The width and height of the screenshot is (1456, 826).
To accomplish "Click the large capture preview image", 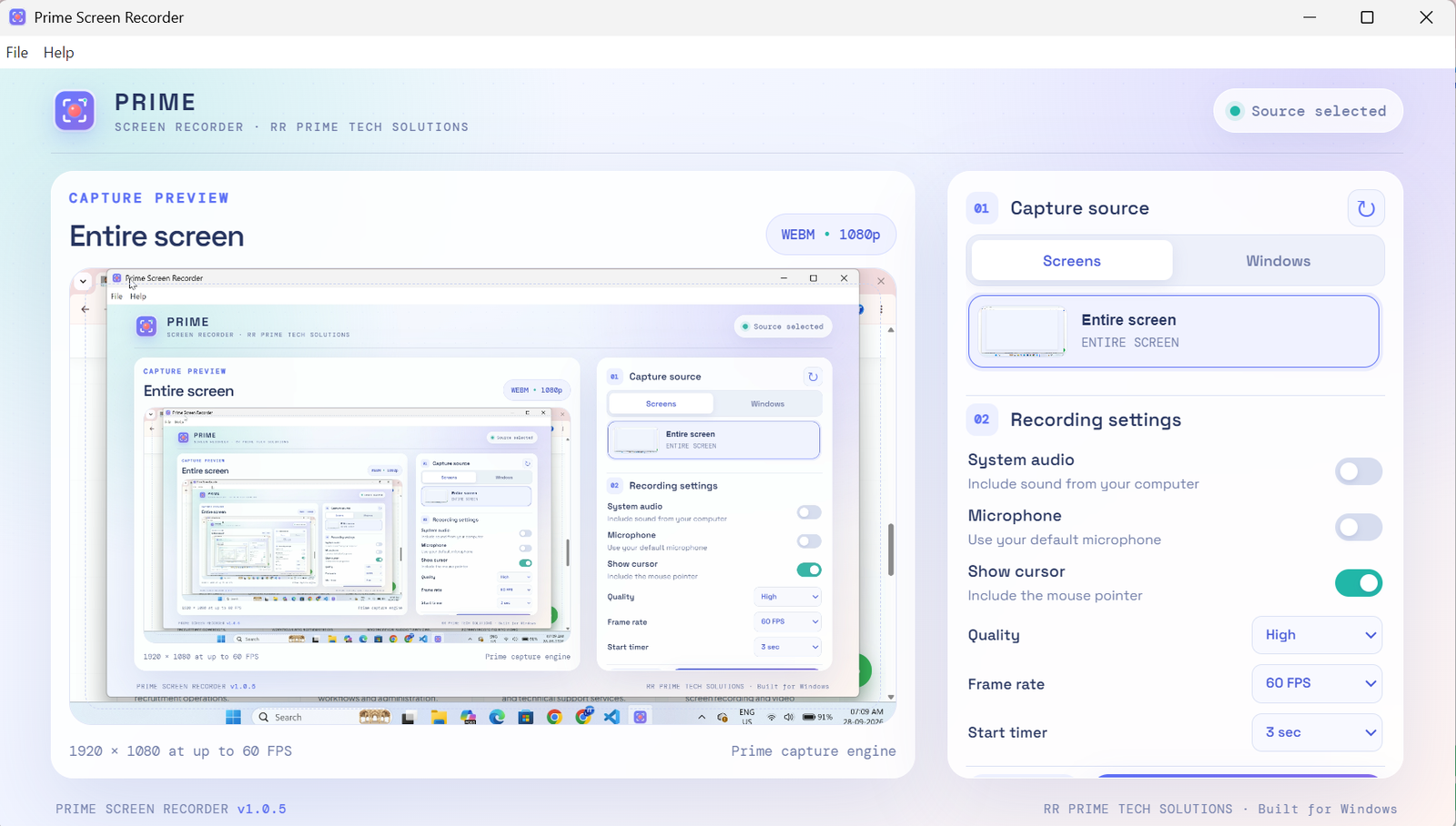I will [482, 497].
